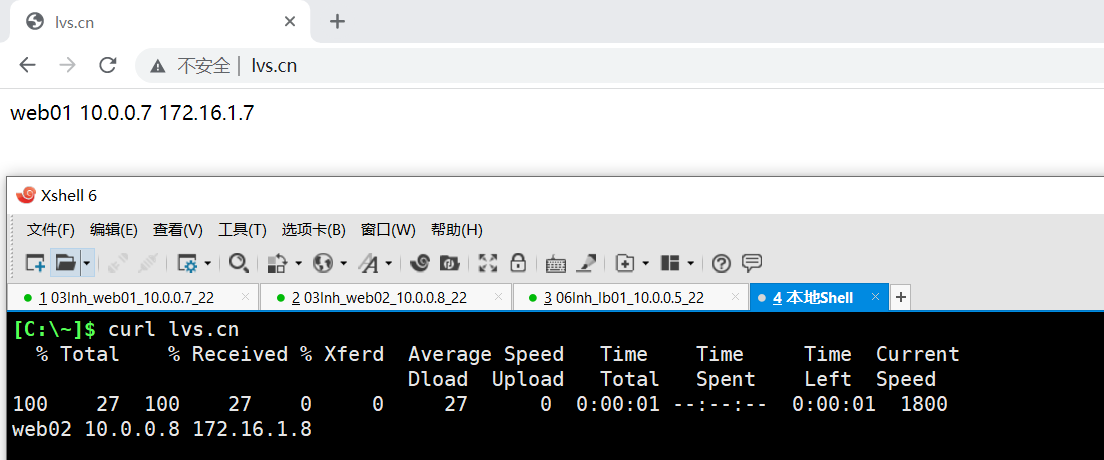Image resolution: width=1104 pixels, height=460 pixels.
Task: Close the lvs.cn browser tab
Action: [x=289, y=22]
